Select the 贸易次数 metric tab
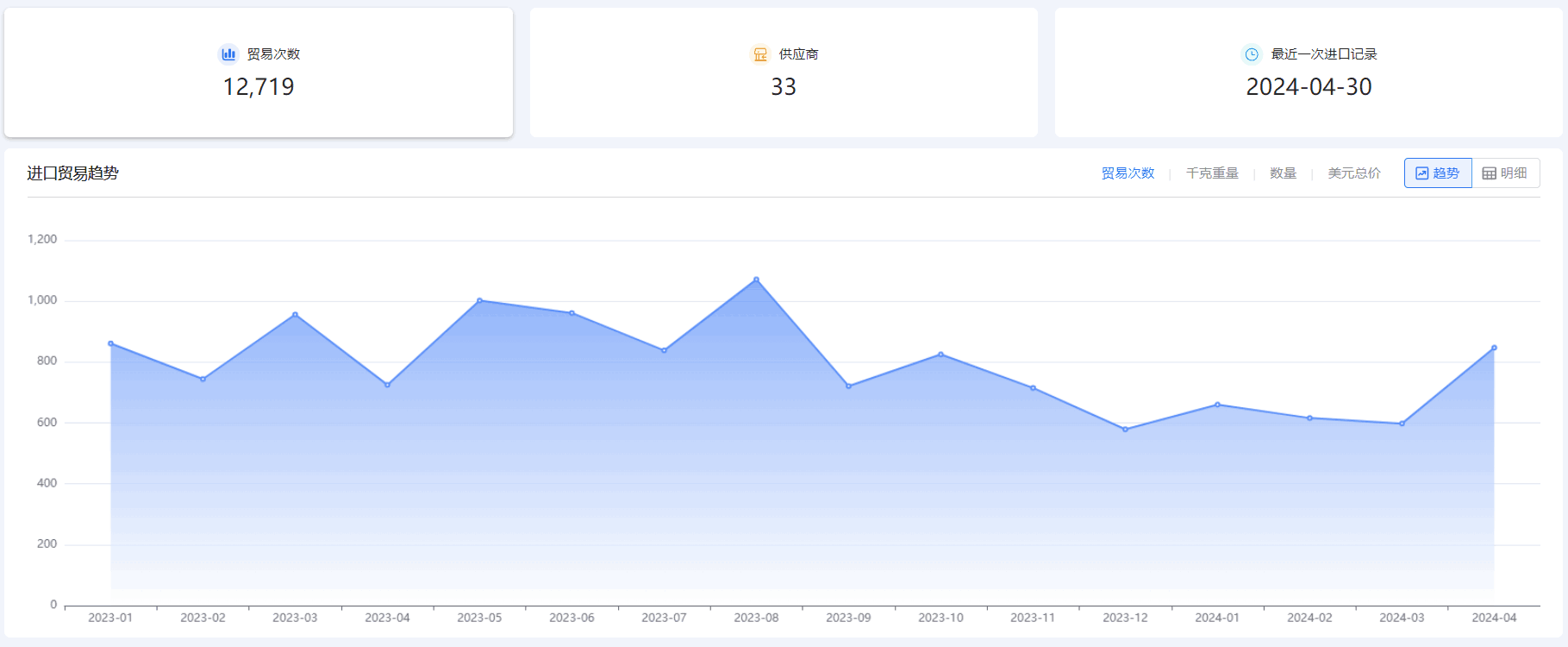 1128,173
